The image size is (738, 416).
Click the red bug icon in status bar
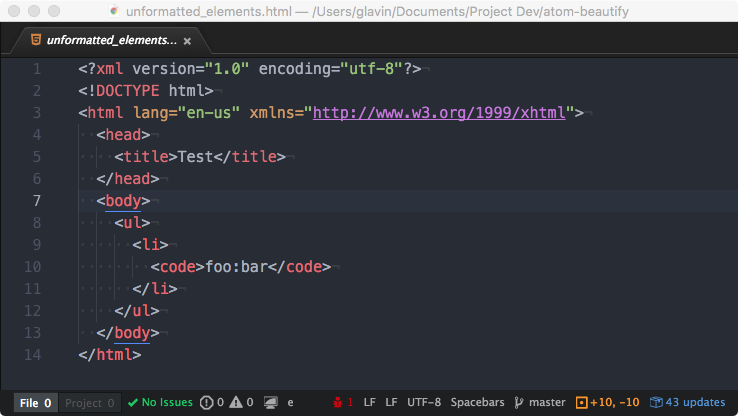click(x=337, y=402)
